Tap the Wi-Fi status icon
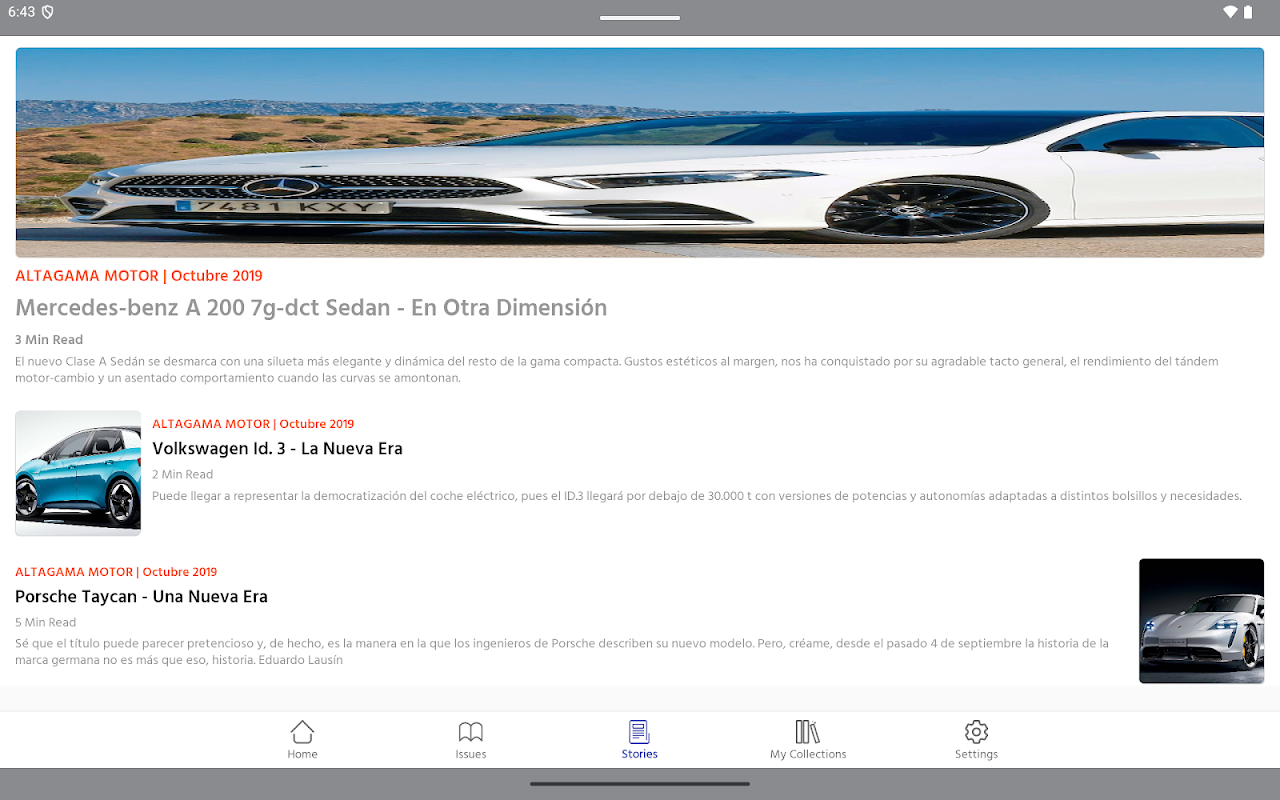 1230,12
